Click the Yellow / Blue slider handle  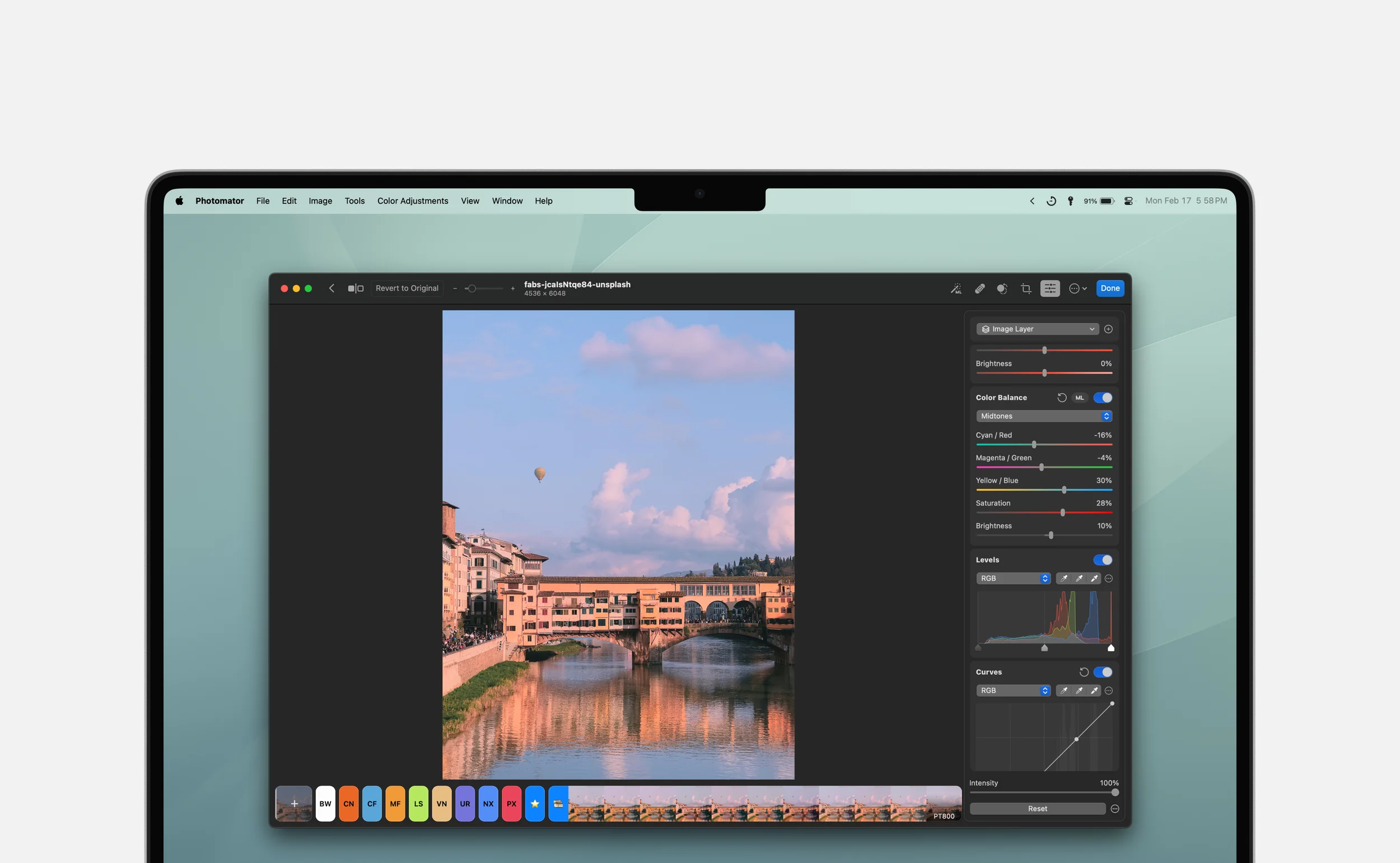point(1064,490)
